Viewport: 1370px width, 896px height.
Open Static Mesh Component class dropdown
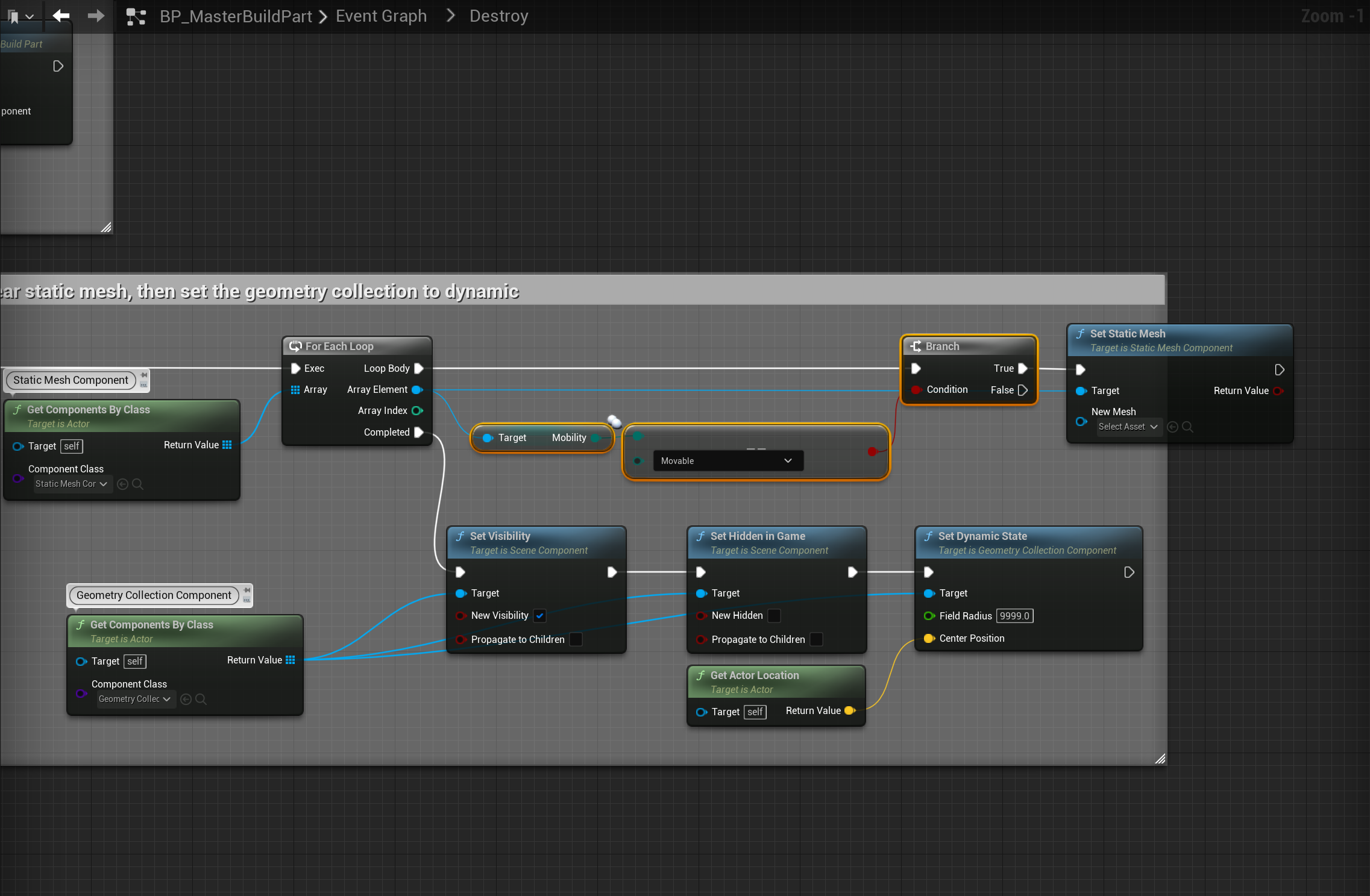71,484
